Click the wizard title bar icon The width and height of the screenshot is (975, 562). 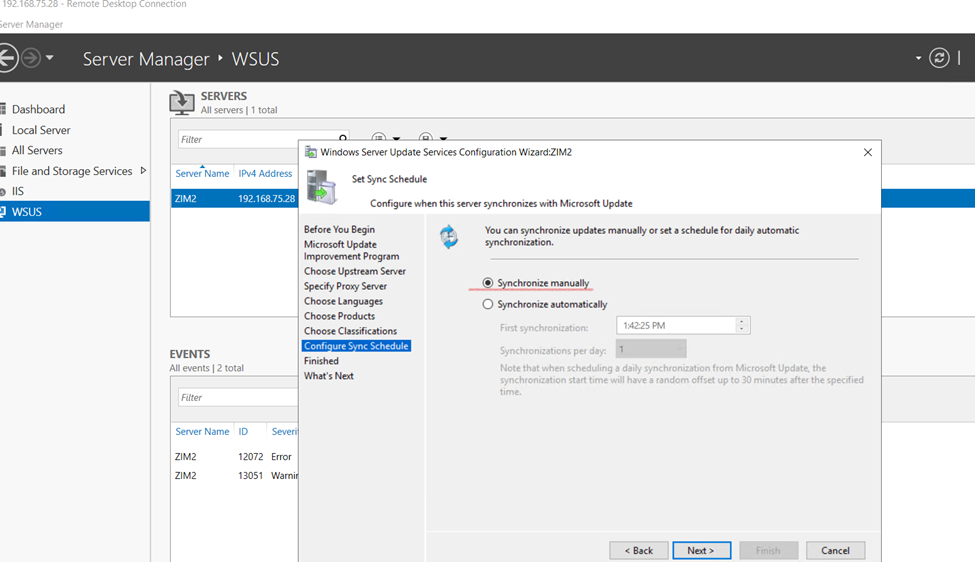[x=311, y=152]
